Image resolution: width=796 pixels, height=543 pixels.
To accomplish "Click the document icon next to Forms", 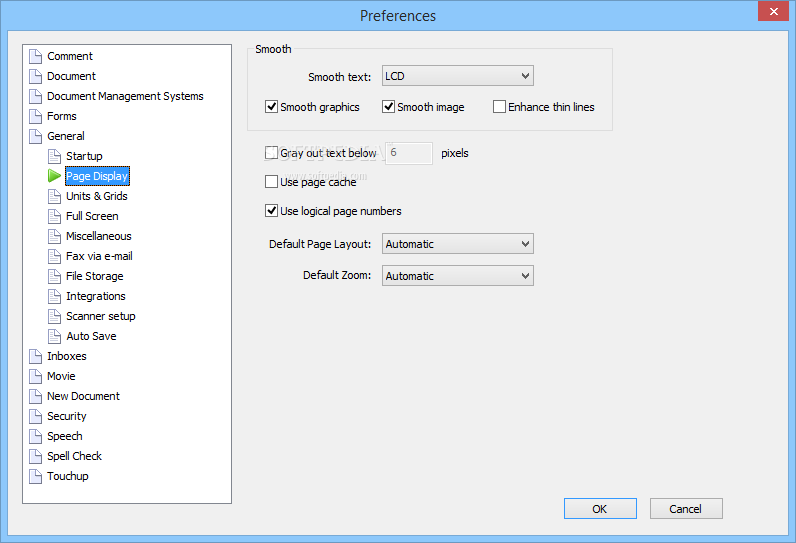I will coord(36,116).
